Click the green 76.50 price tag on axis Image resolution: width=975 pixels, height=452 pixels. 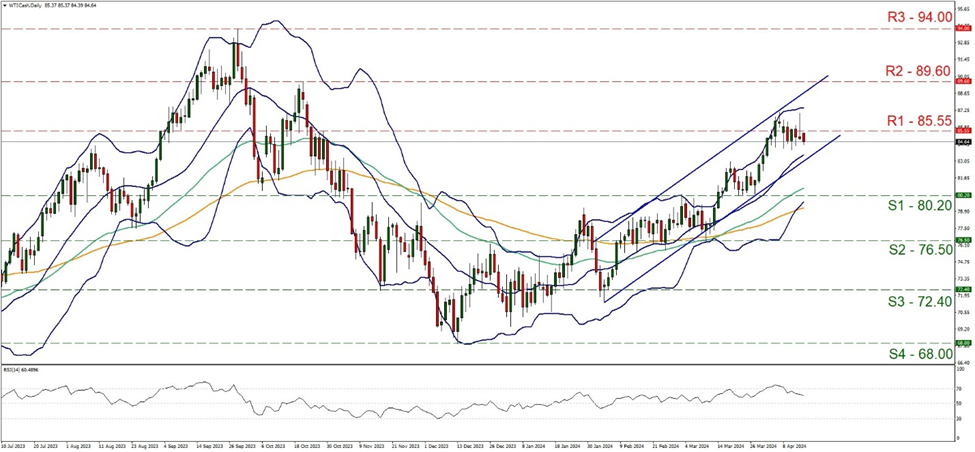pyautogui.click(x=964, y=240)
